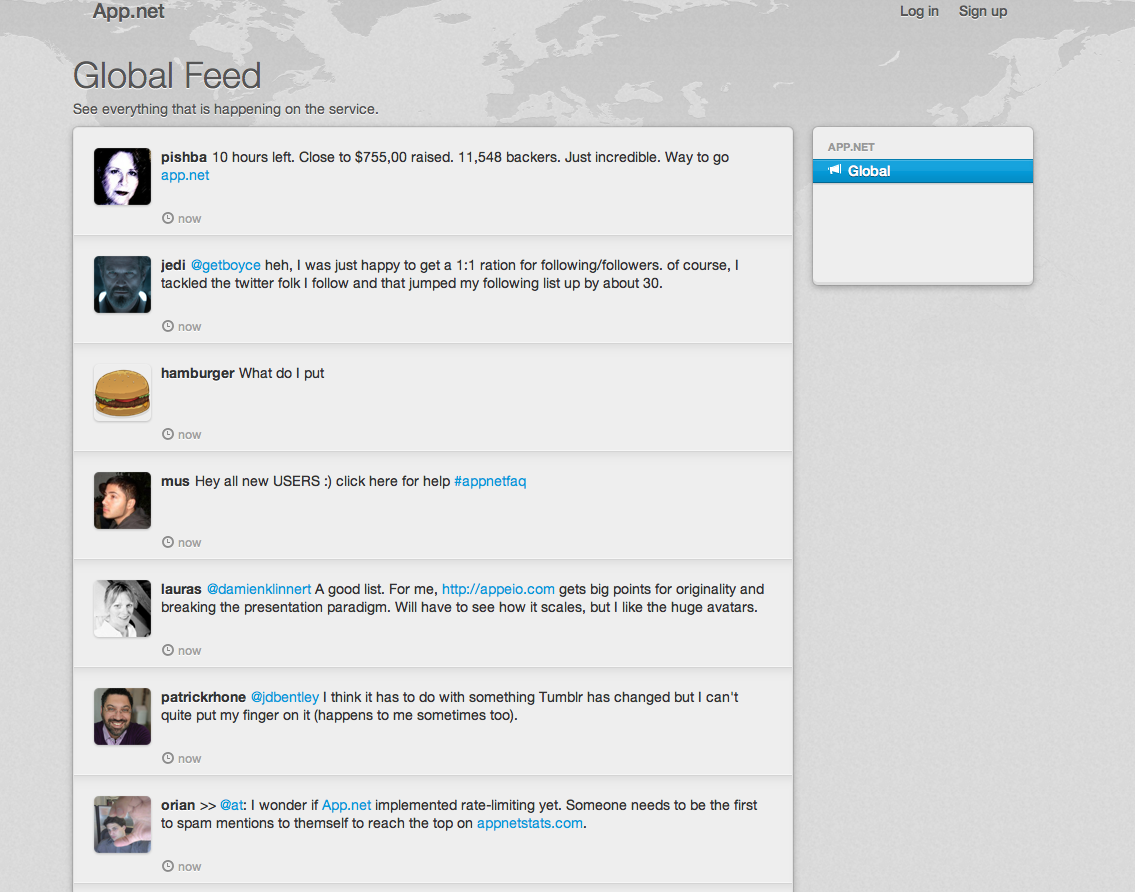1135x892 pixels.
Task: Click the text "What do I put"
Action: pos(282,373)
